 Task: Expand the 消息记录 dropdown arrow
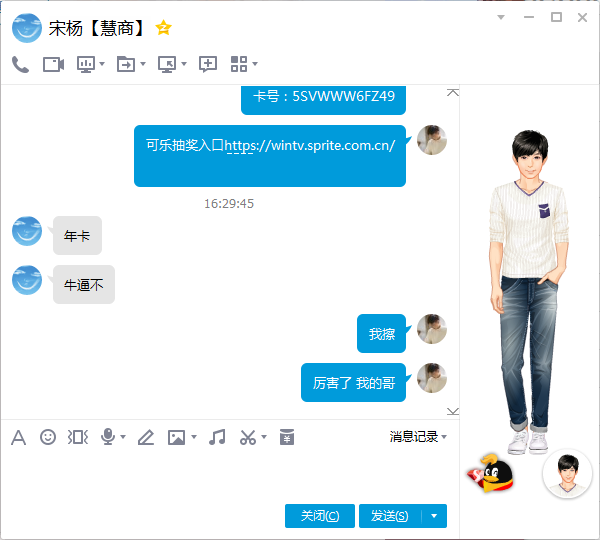point(444,437)
